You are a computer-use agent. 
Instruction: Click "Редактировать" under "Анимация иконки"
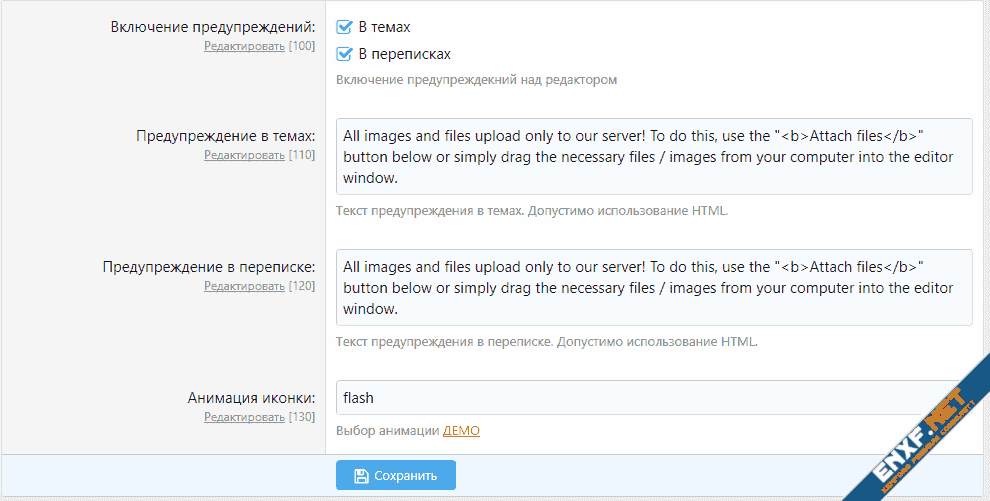(244, 417)
